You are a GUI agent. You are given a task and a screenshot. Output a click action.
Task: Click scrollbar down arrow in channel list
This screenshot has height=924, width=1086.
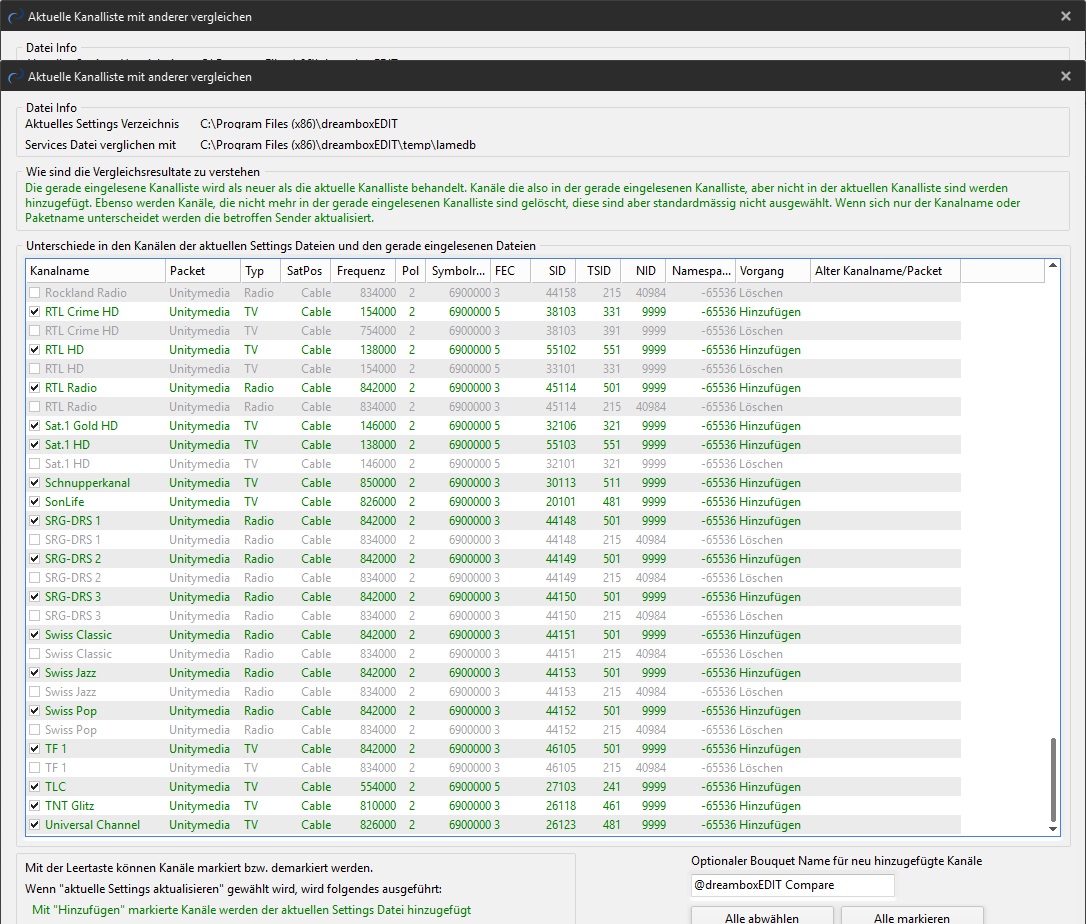[1052, 829]
